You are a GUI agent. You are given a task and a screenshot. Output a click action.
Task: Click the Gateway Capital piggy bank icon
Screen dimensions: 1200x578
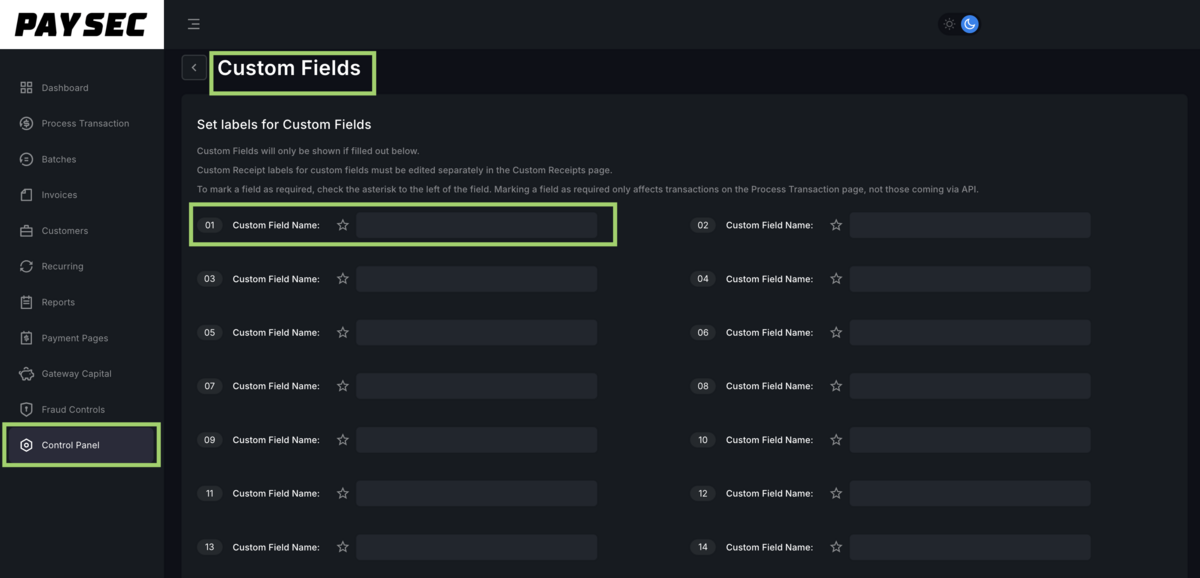[26, 374]
